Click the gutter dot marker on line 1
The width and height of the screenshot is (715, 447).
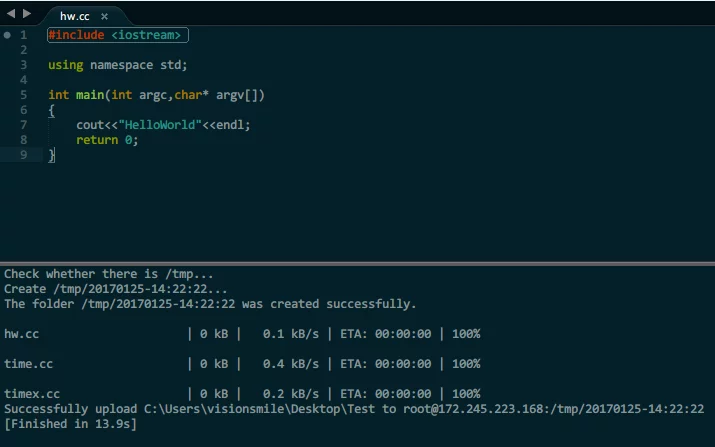7,35
